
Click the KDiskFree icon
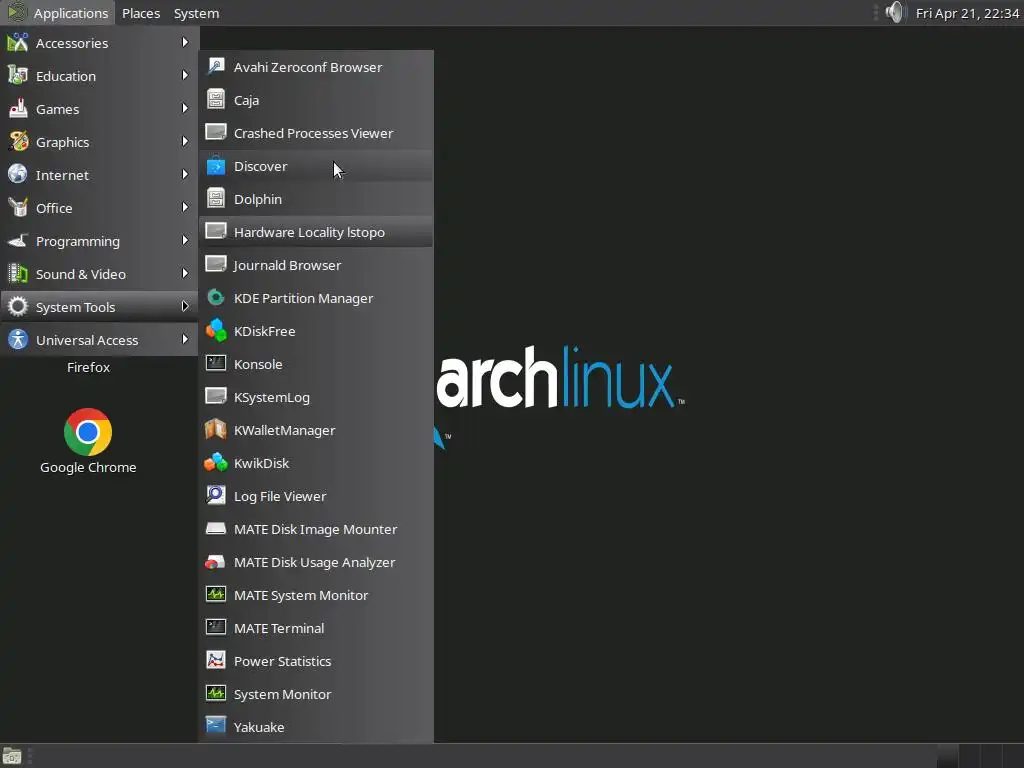pyautogui.click(x=216, y=330)
